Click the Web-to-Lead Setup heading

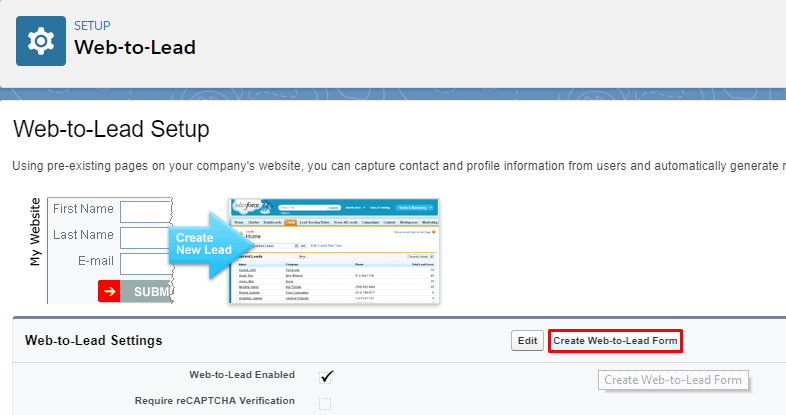[x=111, y=129]
